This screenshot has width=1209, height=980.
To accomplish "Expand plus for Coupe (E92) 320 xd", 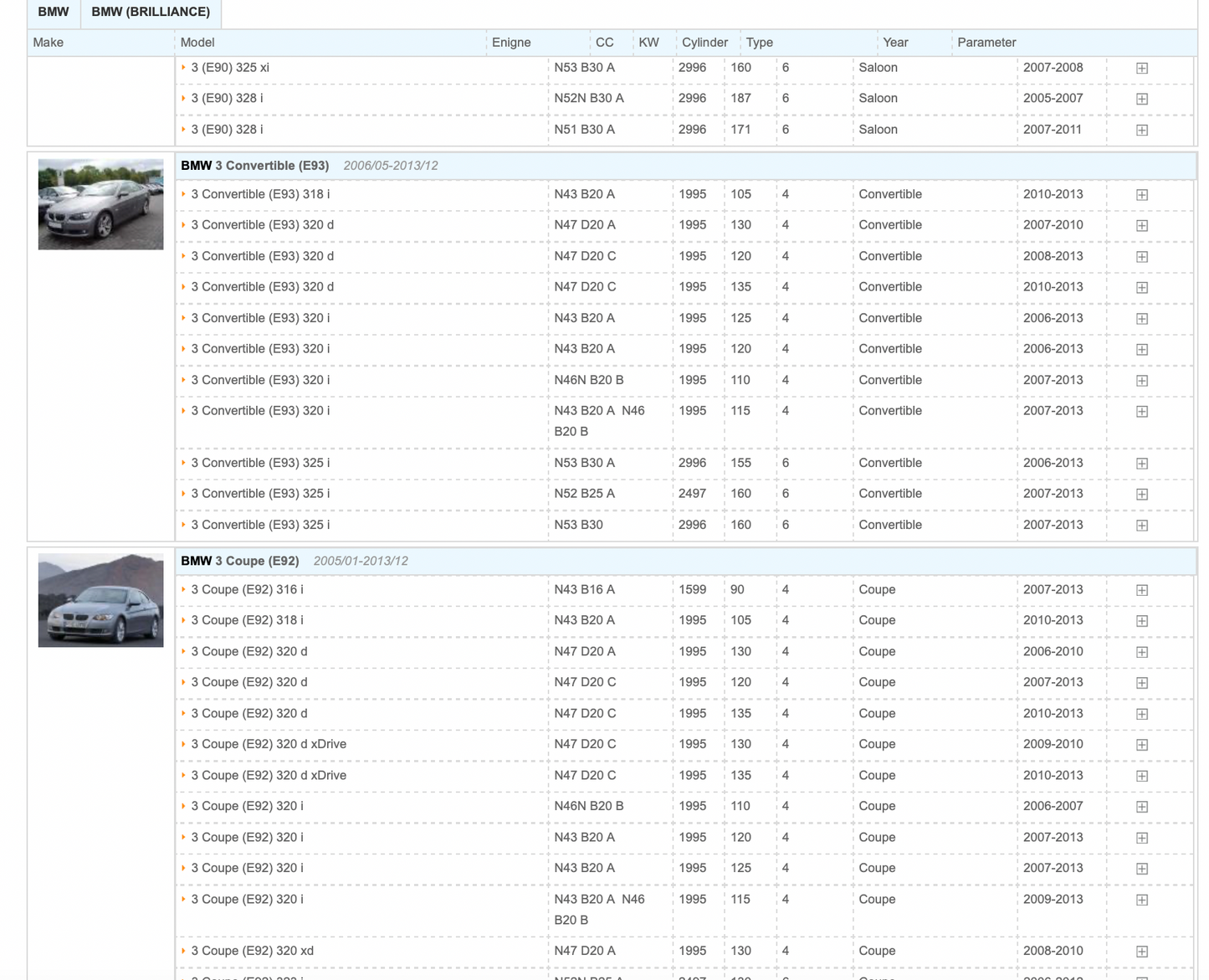I will 1141,952.
